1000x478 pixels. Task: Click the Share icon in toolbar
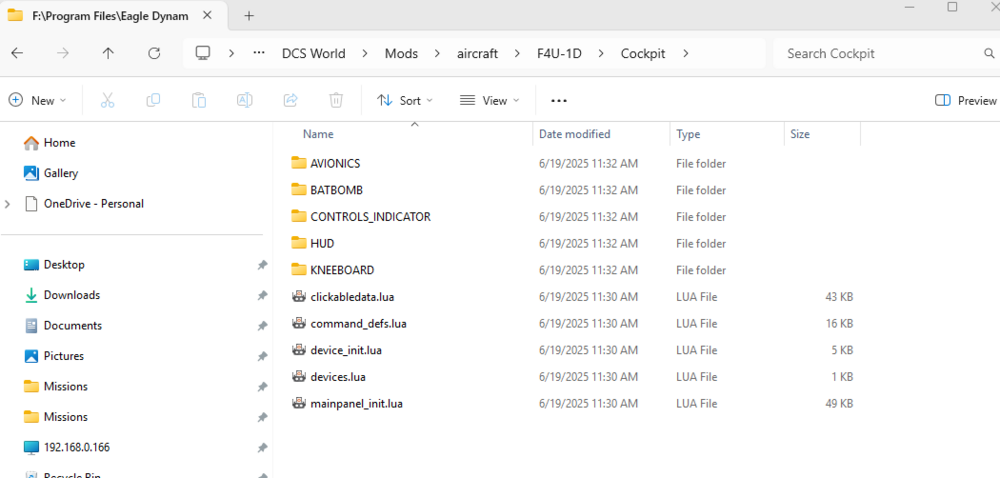click(x=290, y=100)
